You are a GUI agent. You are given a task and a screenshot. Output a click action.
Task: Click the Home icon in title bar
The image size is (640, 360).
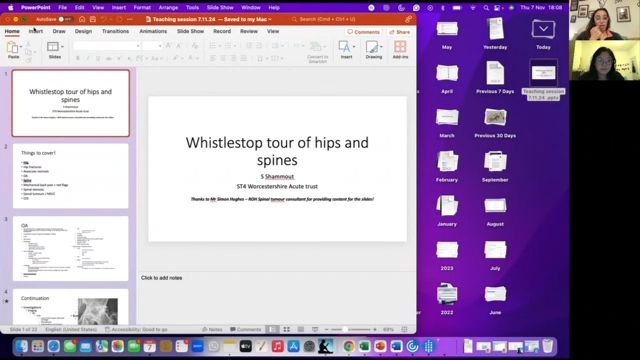coord(82,19)
